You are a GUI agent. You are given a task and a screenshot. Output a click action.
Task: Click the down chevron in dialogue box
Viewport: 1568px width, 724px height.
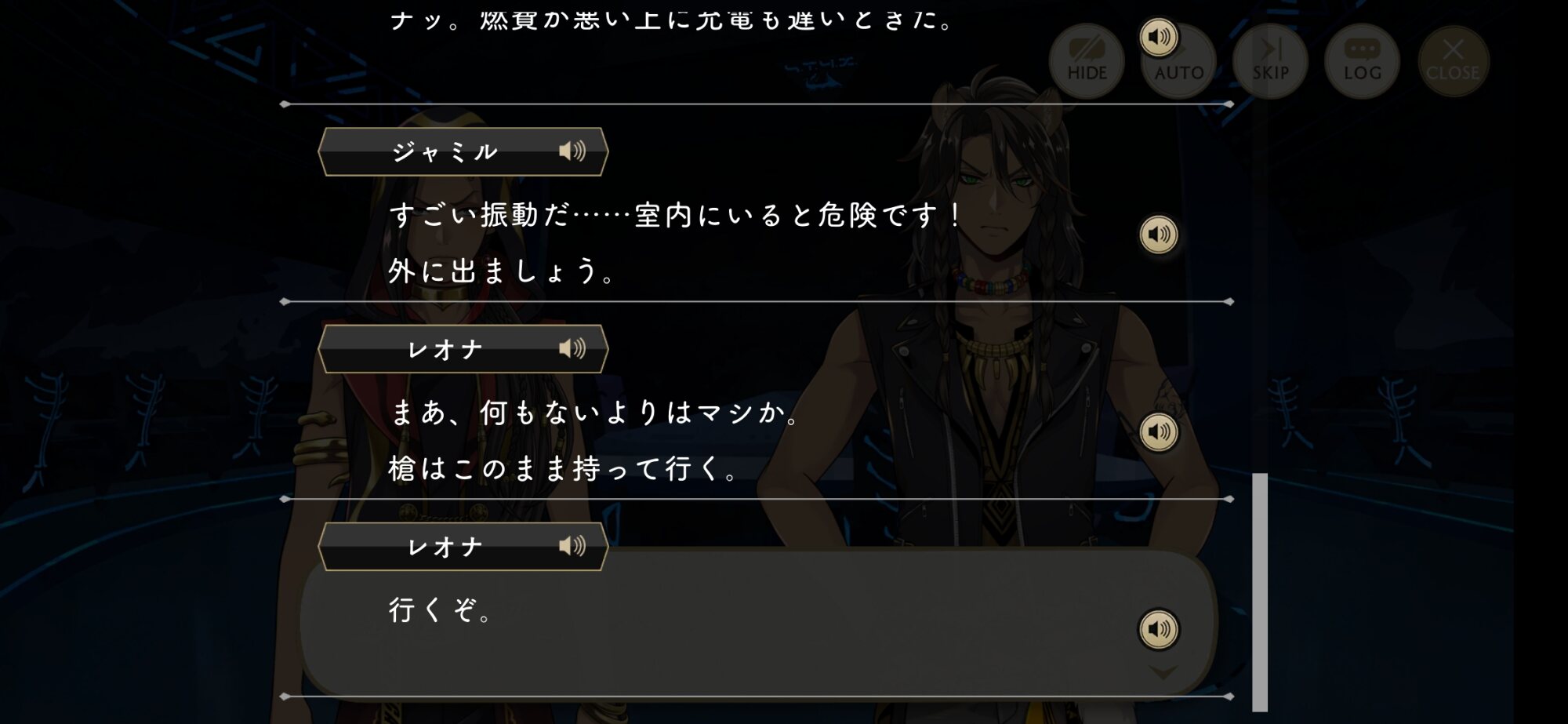pos(1163,672)
